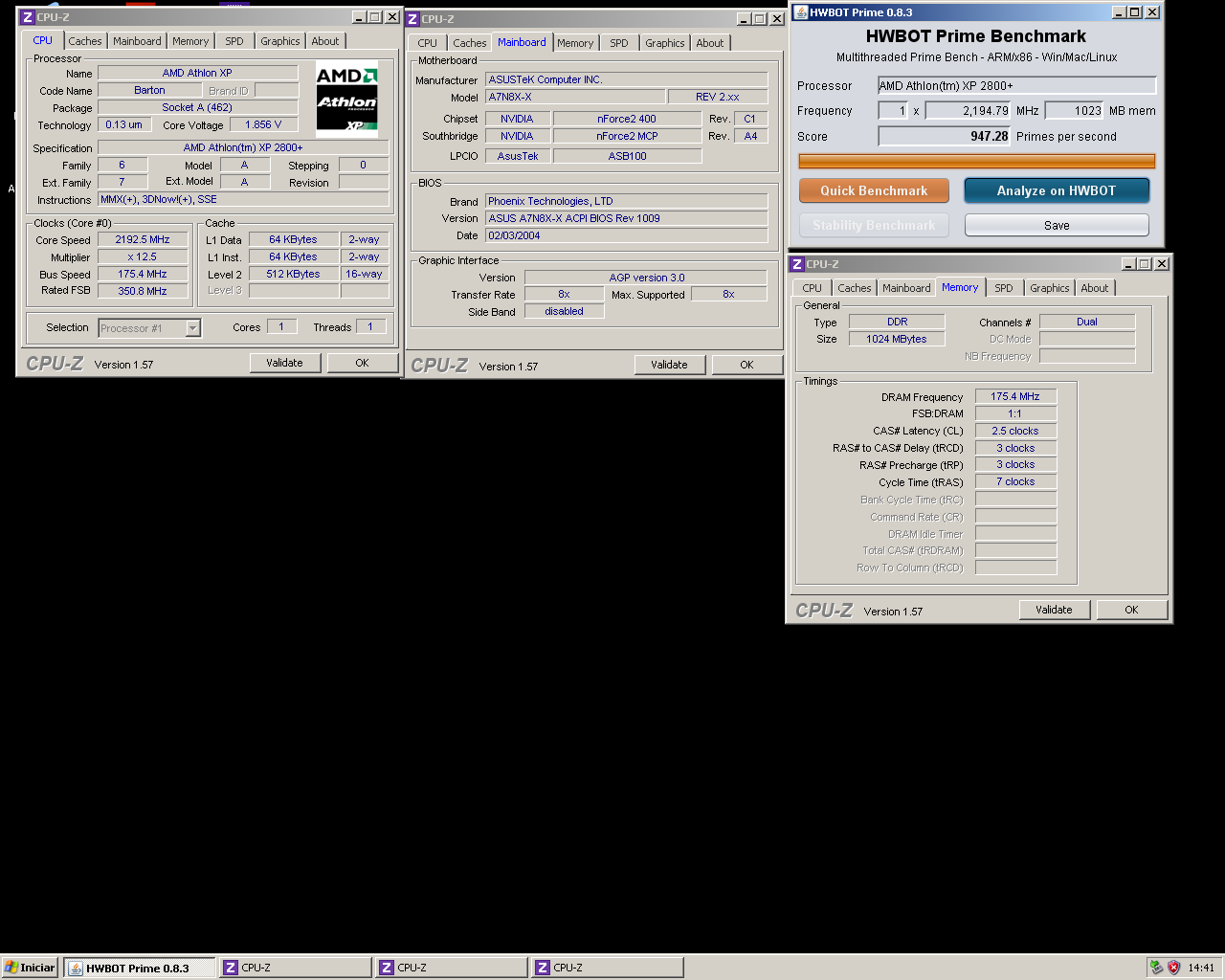Click the orange benchmark progress bar
Viewport: 1225px width, 980px height.
coord(977,162)
